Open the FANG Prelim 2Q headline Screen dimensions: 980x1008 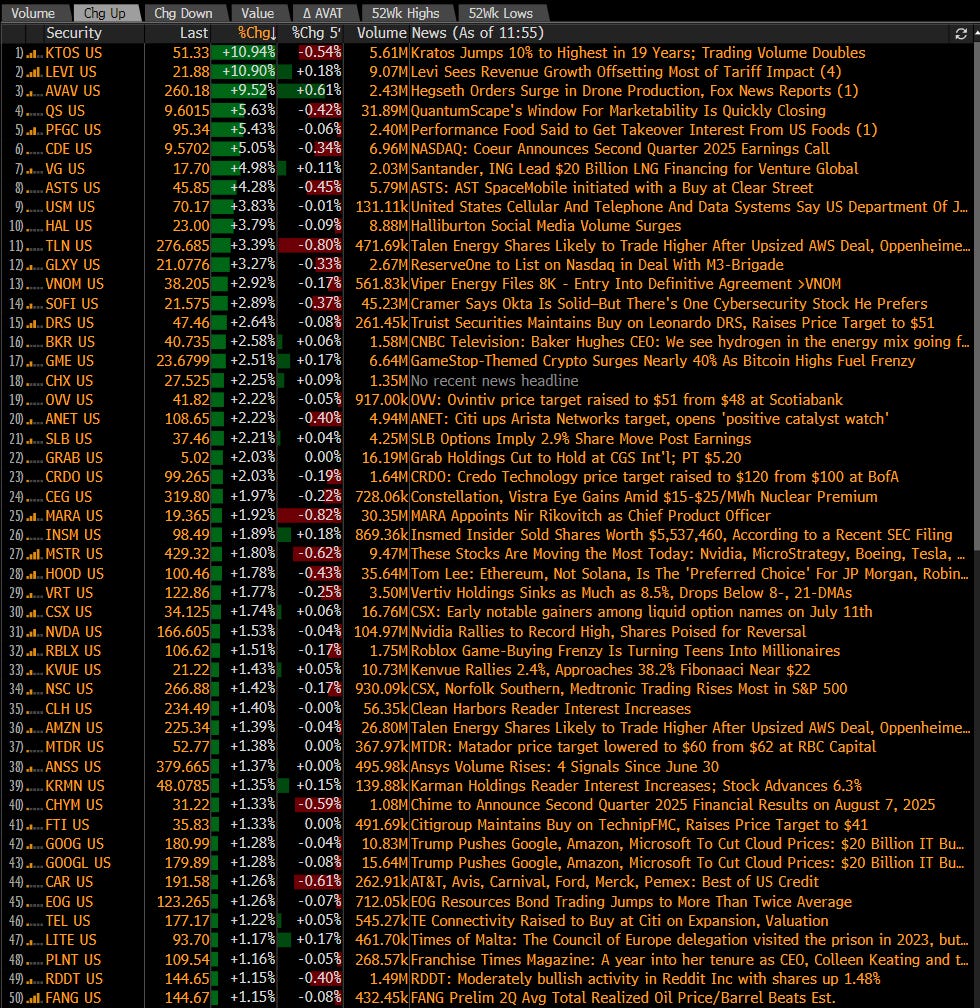click(621, 998)
